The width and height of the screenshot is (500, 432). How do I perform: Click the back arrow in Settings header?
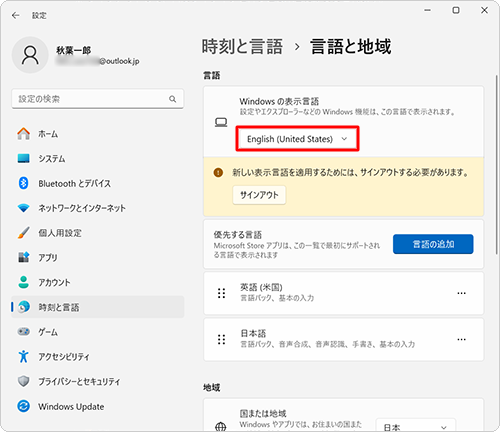tap(15, 15)
